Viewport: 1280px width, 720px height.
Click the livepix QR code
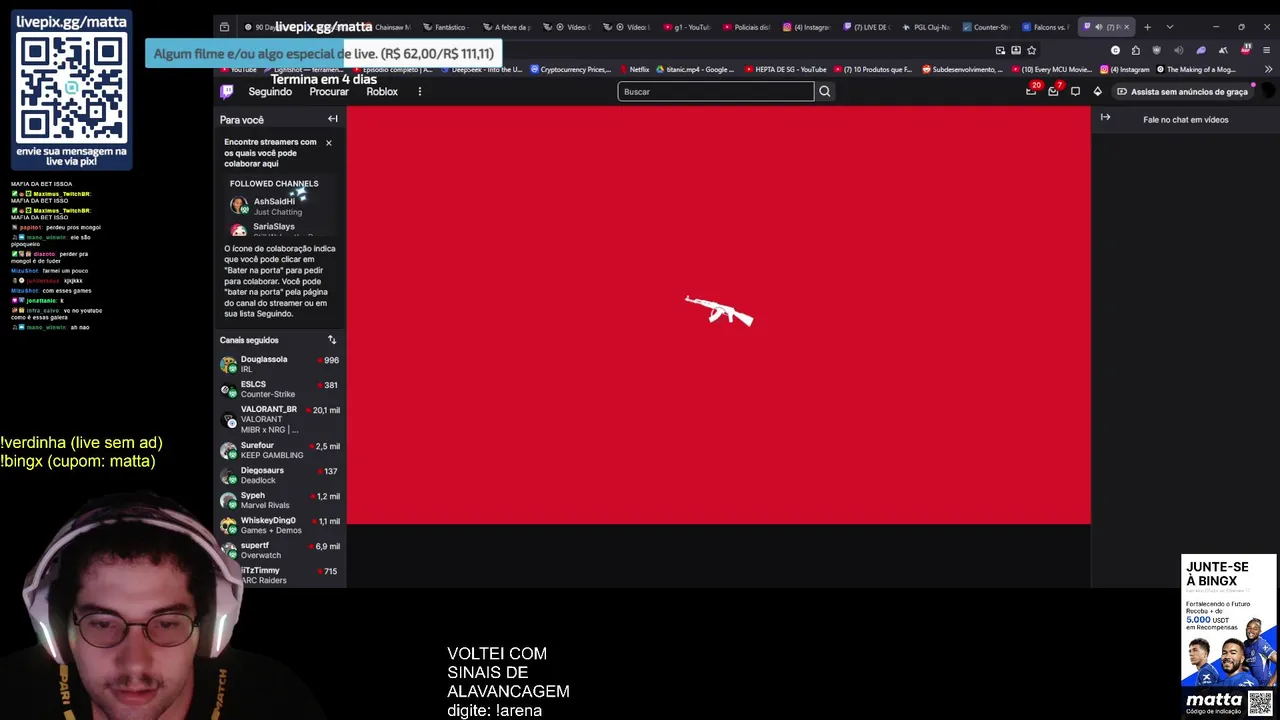(x=72, y=88)
